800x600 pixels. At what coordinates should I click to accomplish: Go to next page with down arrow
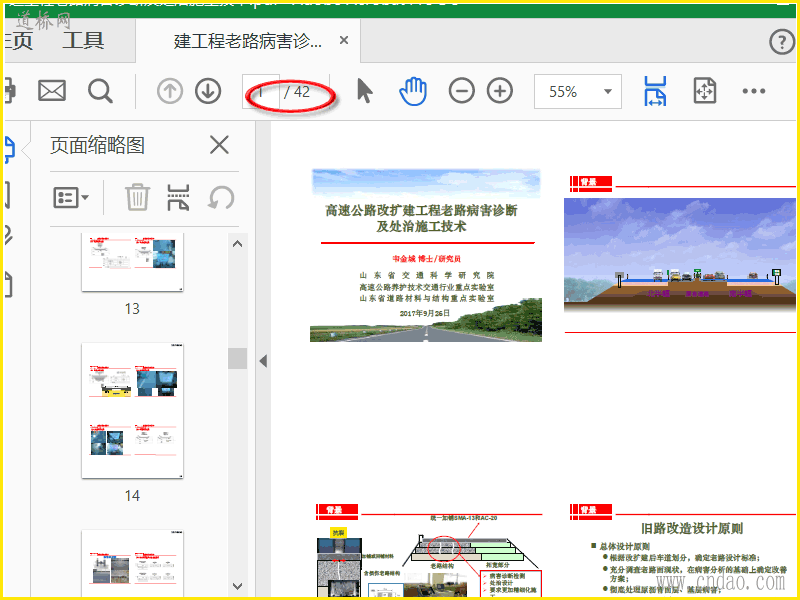click(x=208, y=92)
